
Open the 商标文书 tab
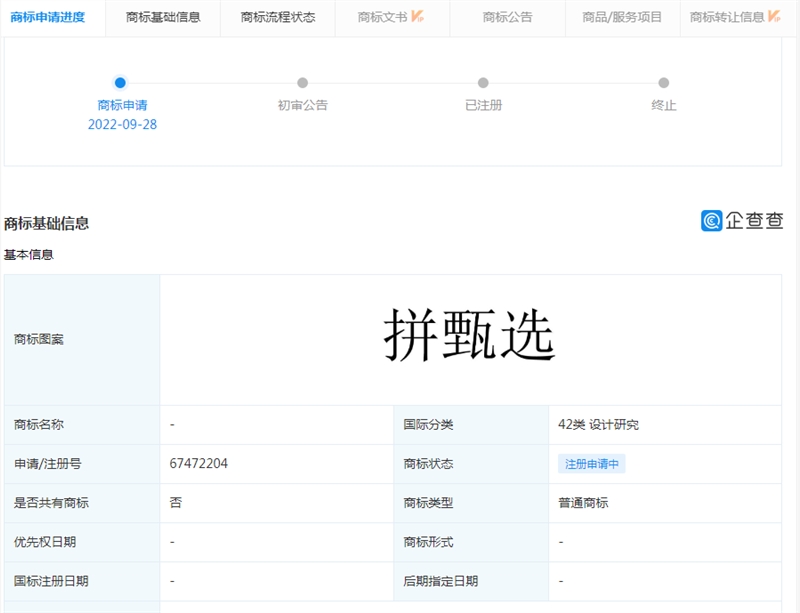383,17
